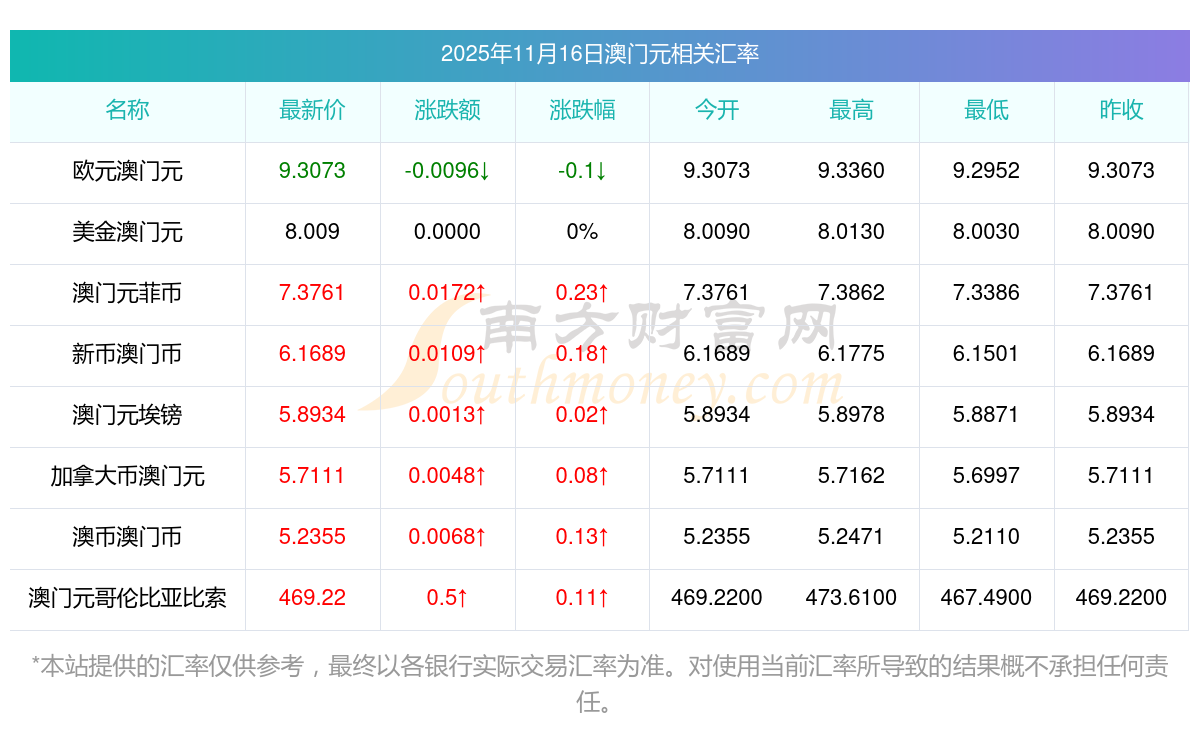
Task: Click the change percent 0.11↑
Action: pos(582,598)
